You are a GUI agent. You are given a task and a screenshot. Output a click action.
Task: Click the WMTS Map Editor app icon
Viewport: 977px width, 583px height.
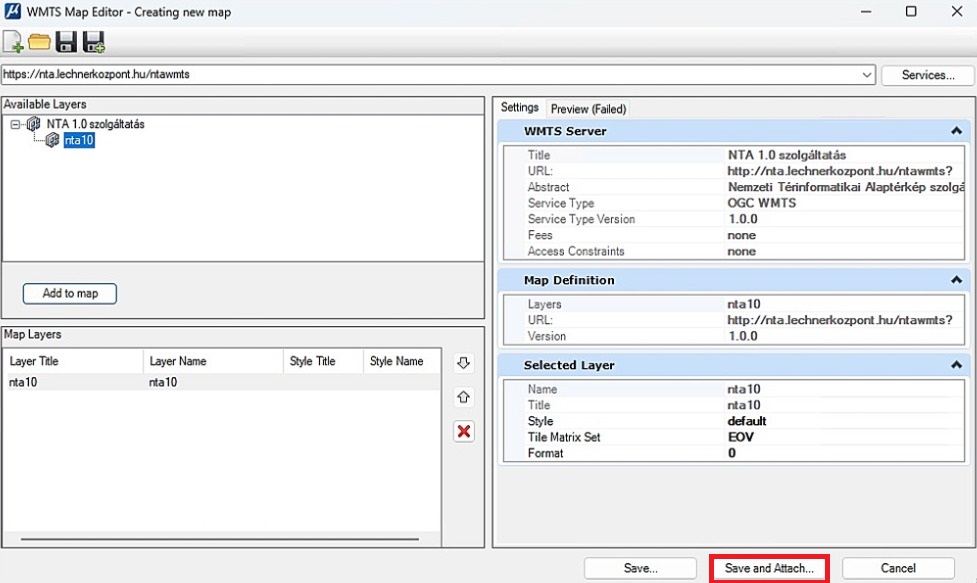point(12,11)
